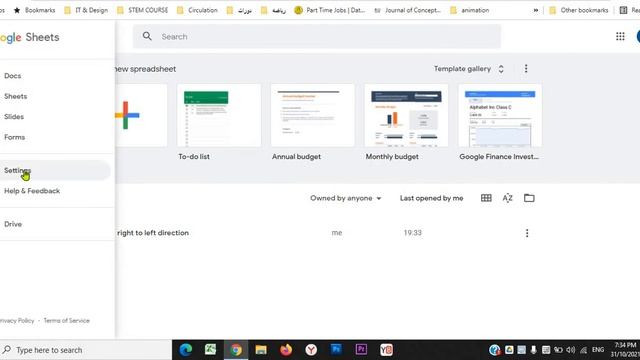Open the taskbar clock and date
This screenshot has width=640, height=360.
625,350
